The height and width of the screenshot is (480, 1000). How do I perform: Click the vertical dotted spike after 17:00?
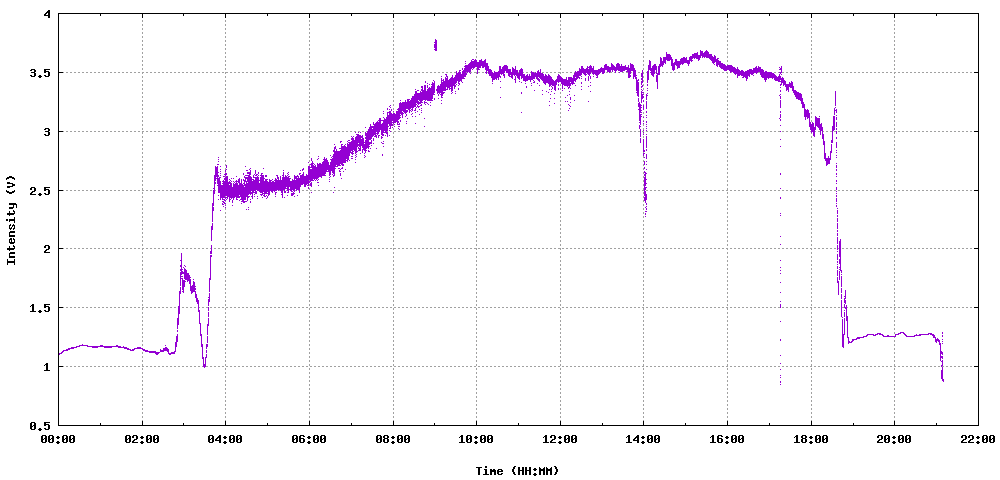tap(780, 226)
